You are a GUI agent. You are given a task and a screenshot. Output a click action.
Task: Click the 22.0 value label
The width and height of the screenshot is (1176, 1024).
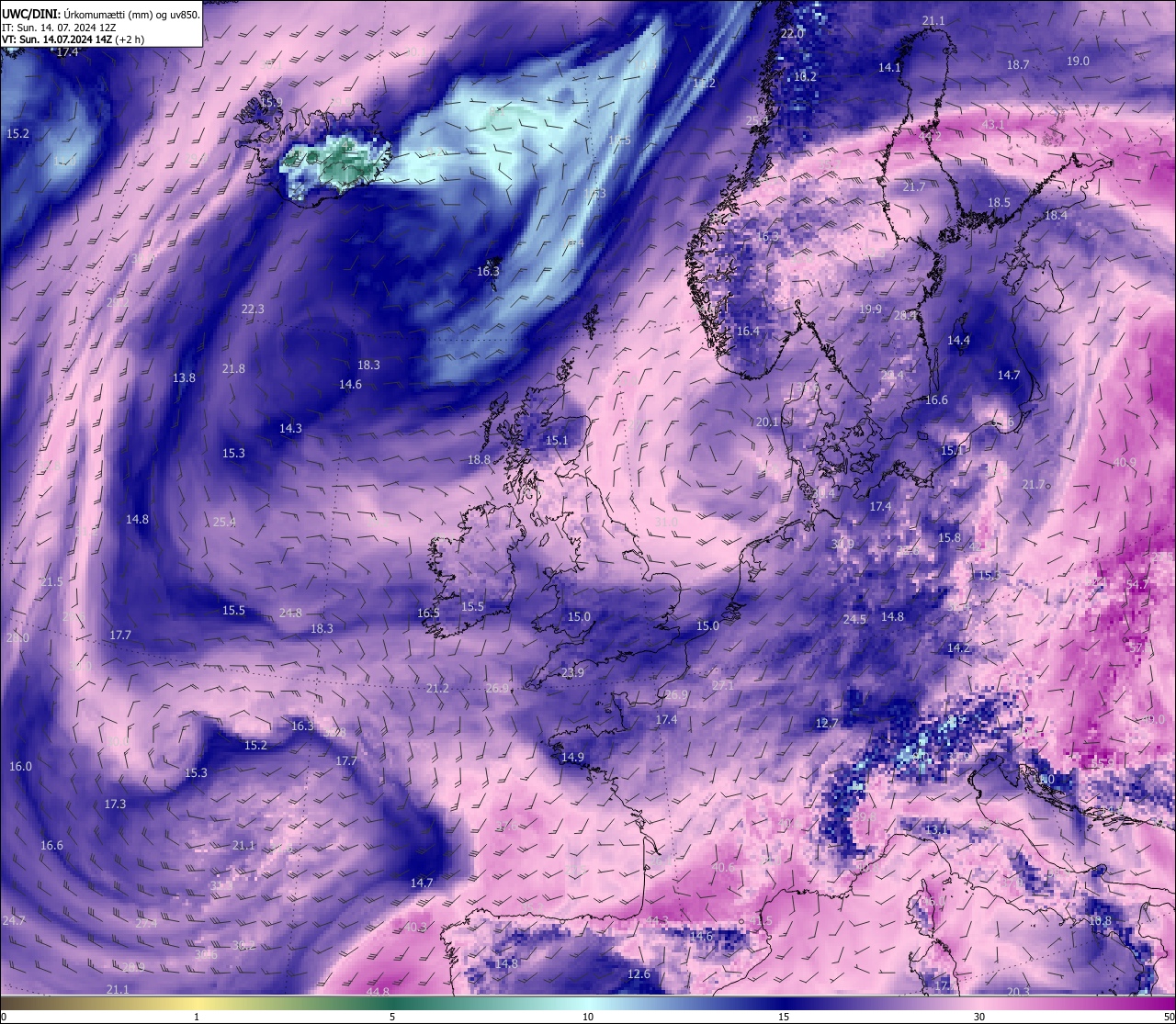792,33
